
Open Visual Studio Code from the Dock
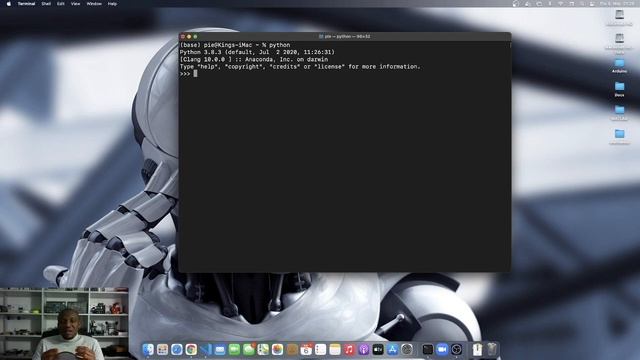[206, 349]
